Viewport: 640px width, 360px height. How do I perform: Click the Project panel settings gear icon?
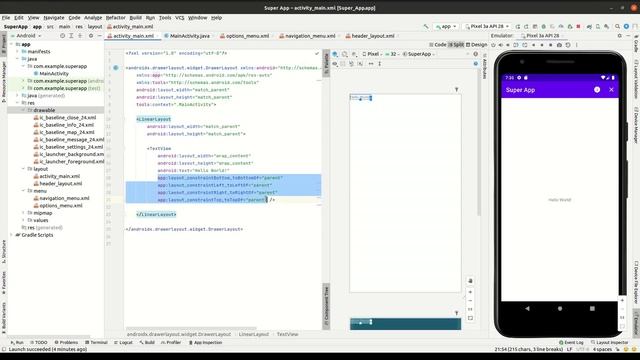click(x=91, y=36)
